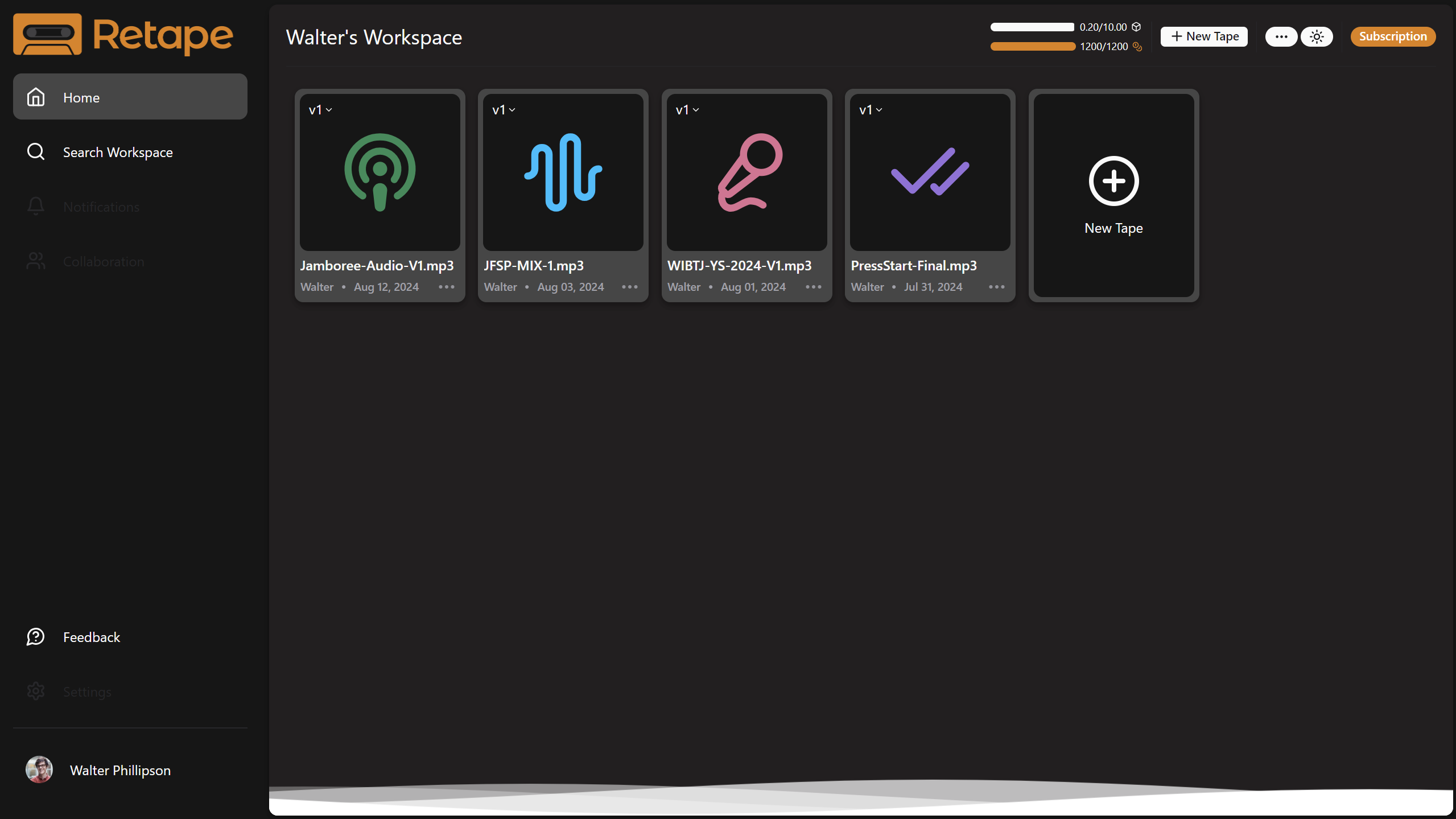Viewport: 1456px width, 819px height.
Task: Open the blue waveform JFSP-MIX tape
Action: point(563,172)
